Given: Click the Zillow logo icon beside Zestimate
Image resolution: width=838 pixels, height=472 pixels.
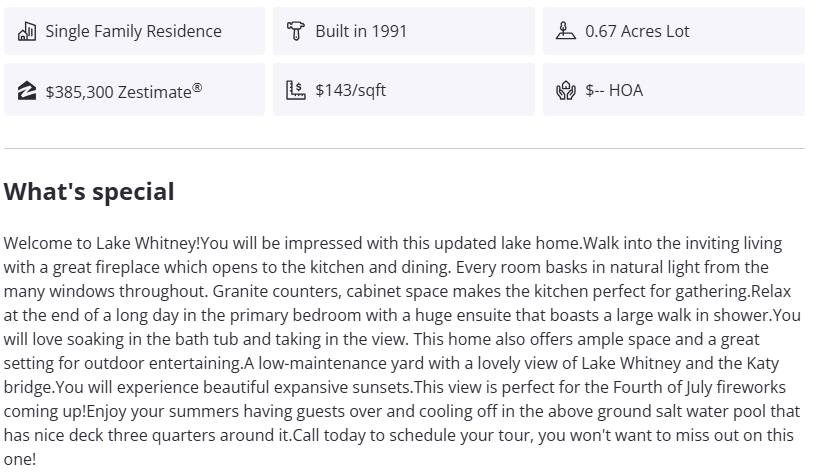Looking at the screenshot, I should [x=27, y=91].
